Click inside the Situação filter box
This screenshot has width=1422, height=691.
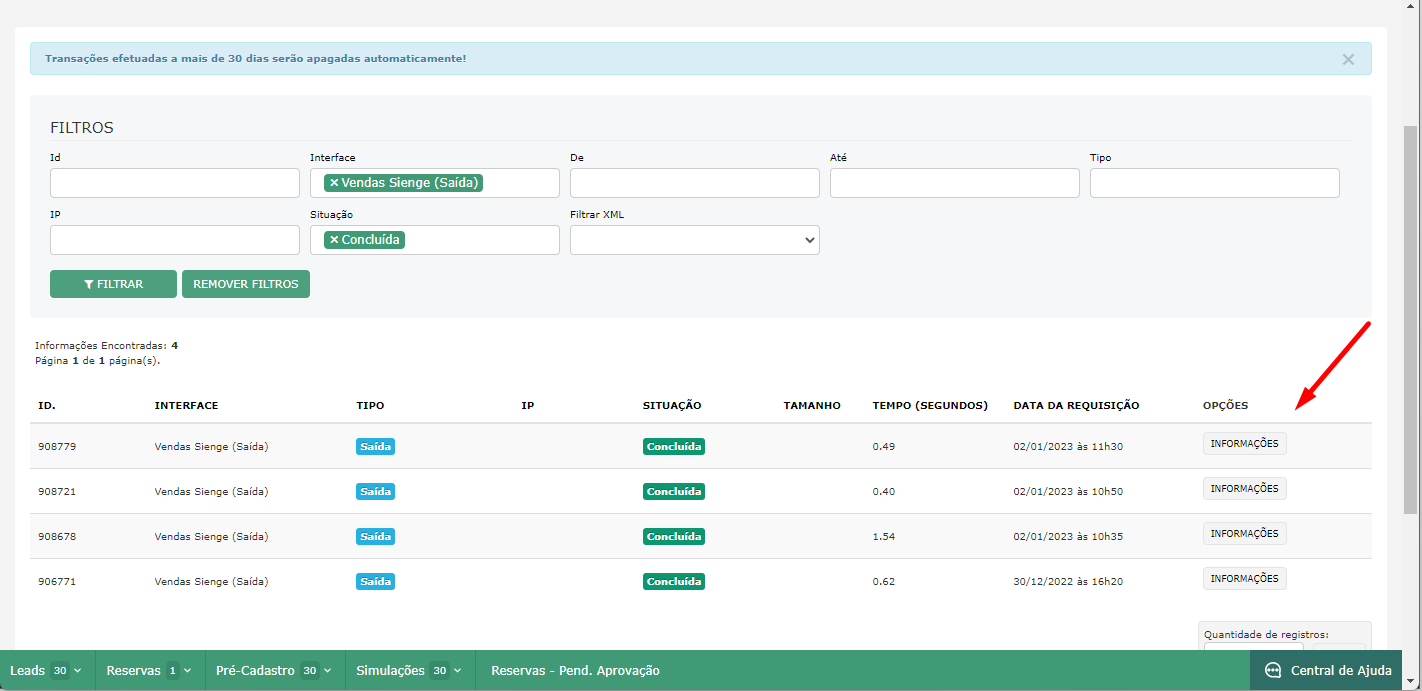point(435,240)
